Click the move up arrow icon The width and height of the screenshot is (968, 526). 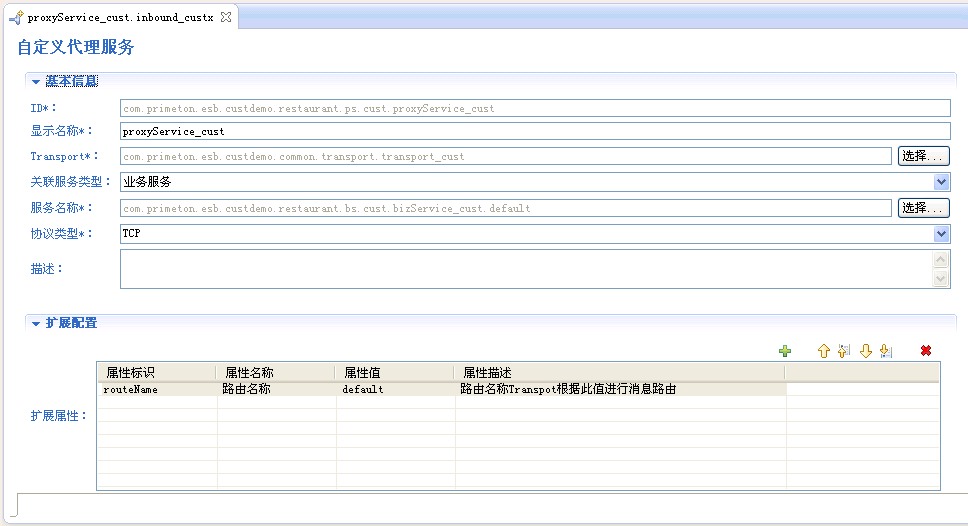(x=824, y=351)
